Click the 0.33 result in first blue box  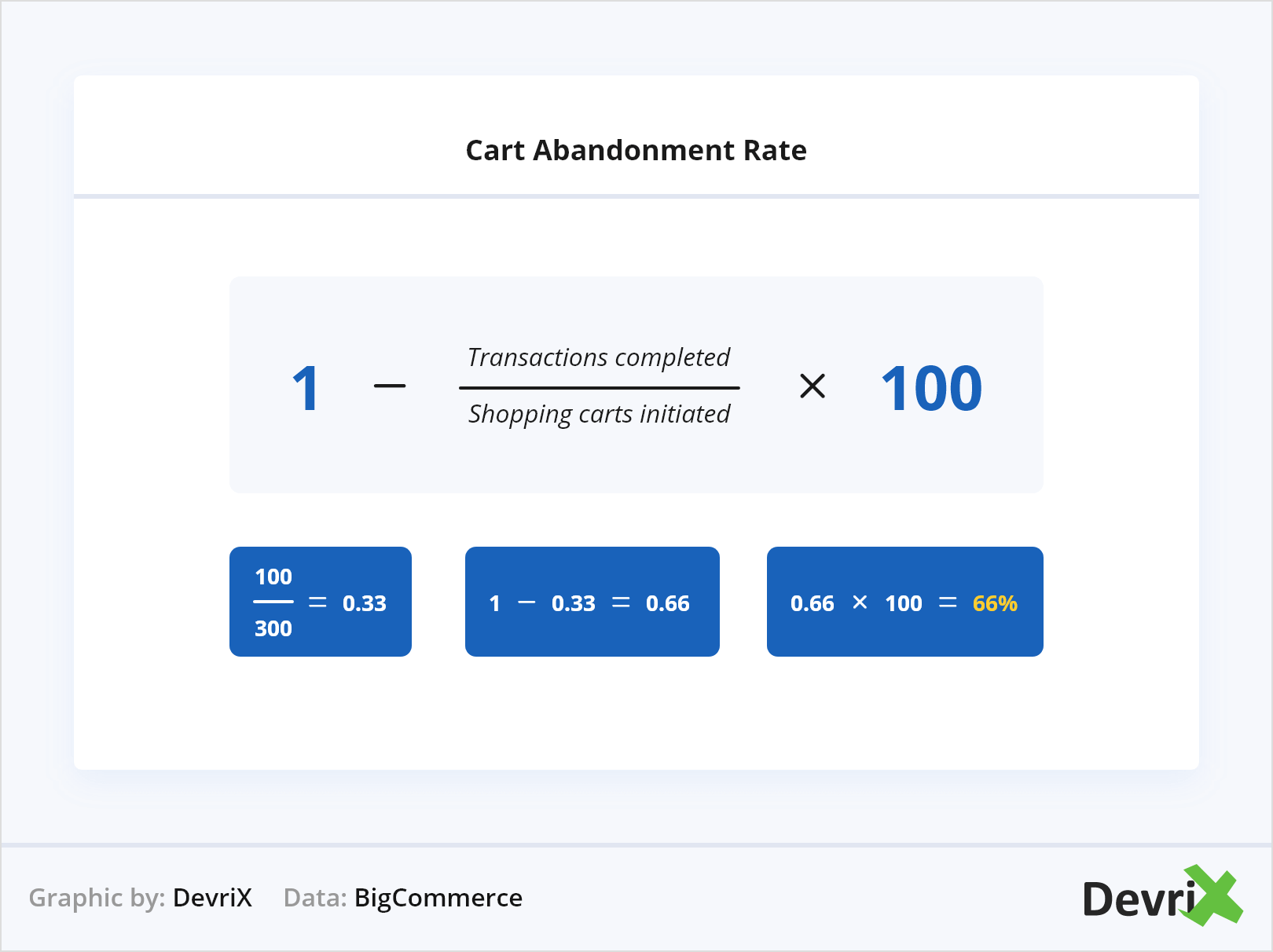(x=365, y=603)
